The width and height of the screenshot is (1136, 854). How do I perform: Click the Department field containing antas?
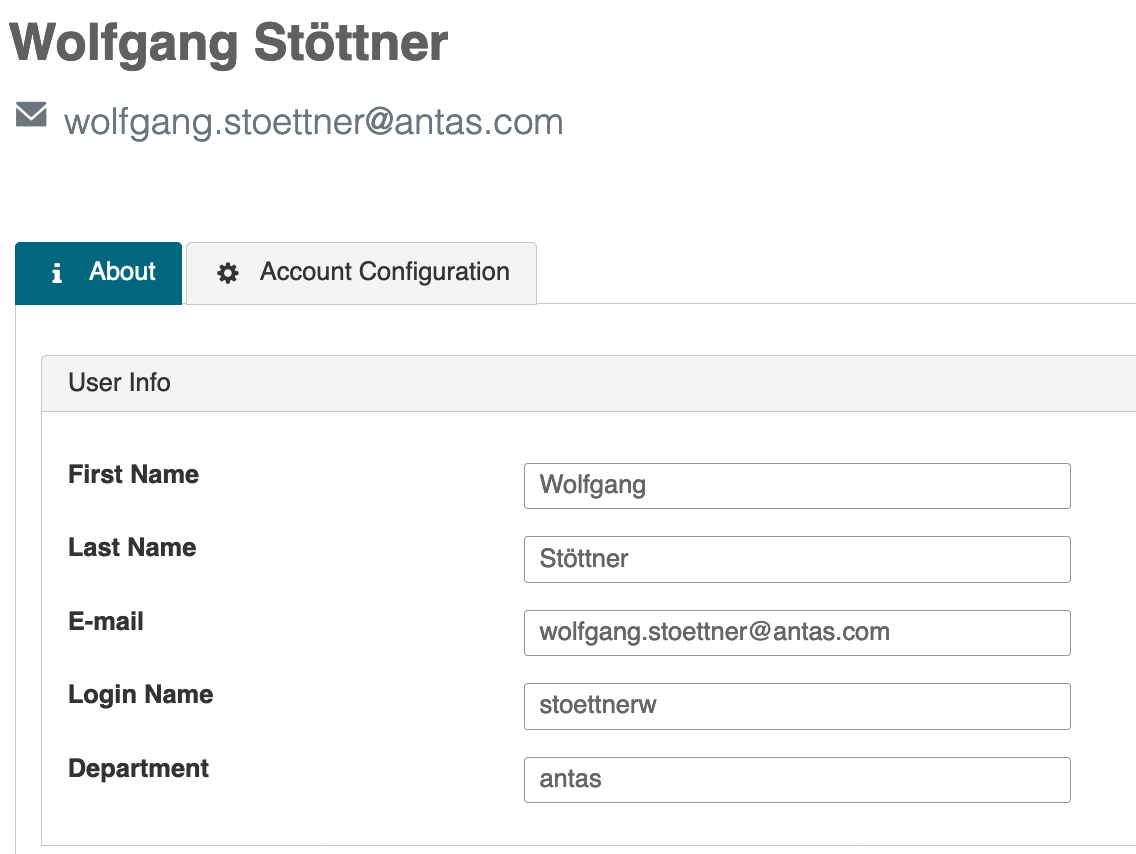796,780
